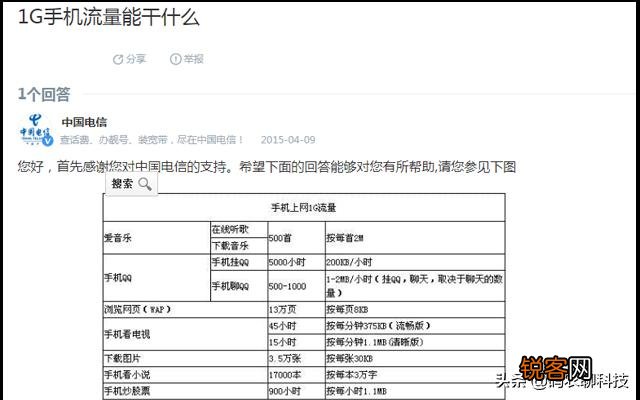Click the 按每张30KB cell
Viewport: 640px width, 400px height.
point(415,358)
